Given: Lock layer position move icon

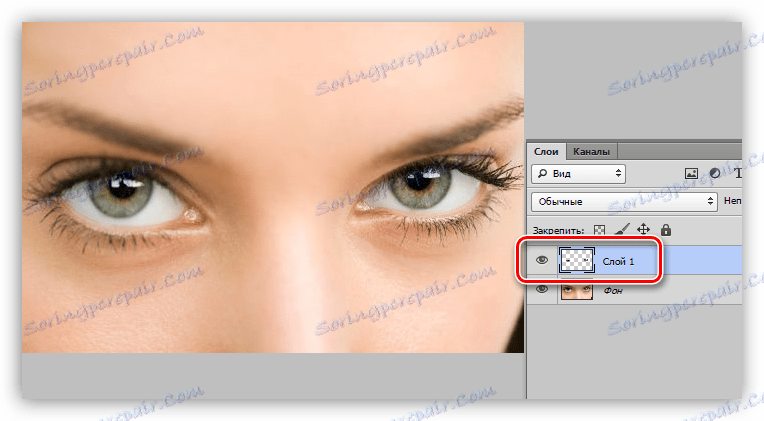Looking at the screenshot, I should click(x=644, y=230).
